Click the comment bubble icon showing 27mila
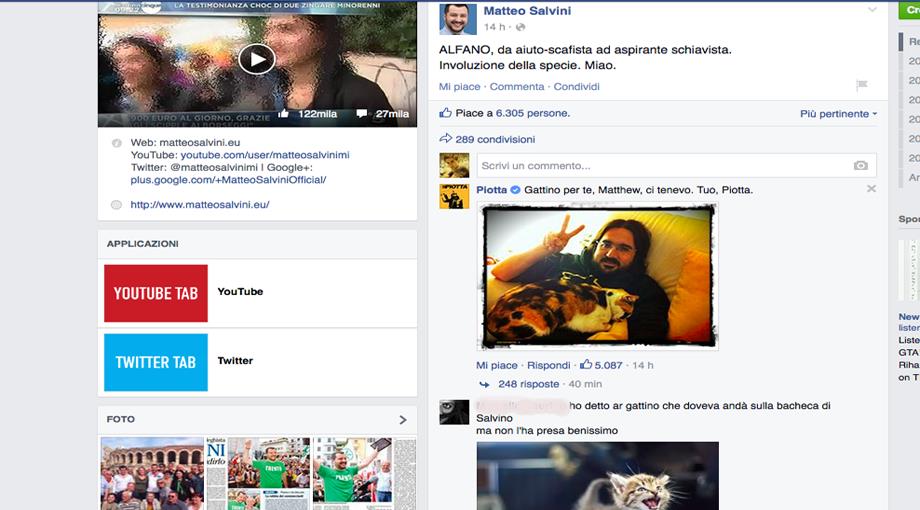The width and height of the screenshot is (920, 510). click(x=361, y=114)
